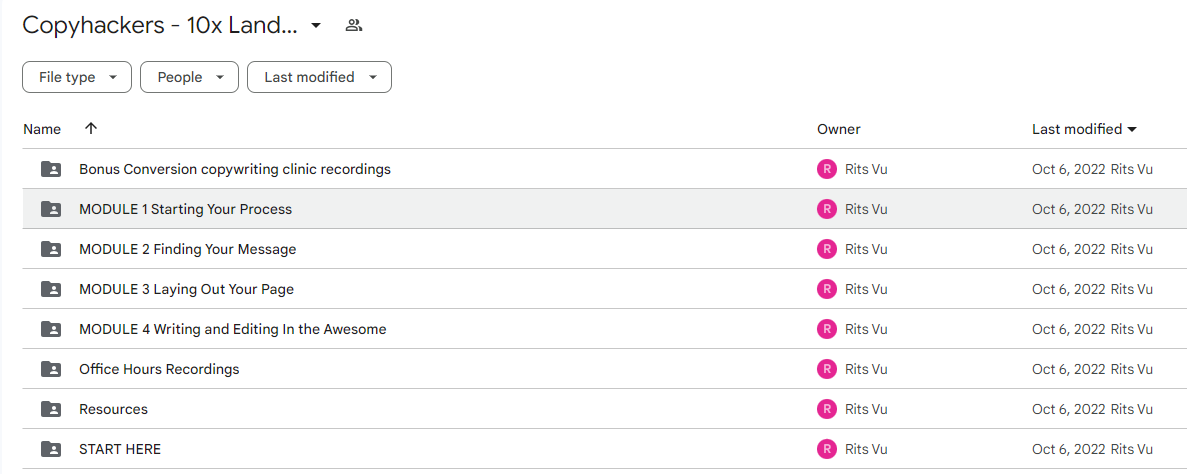This screenshot has width=1187, height=474.
Task: Click the Office Hours Recordings folder icon
Action: [x=51, y=370]
